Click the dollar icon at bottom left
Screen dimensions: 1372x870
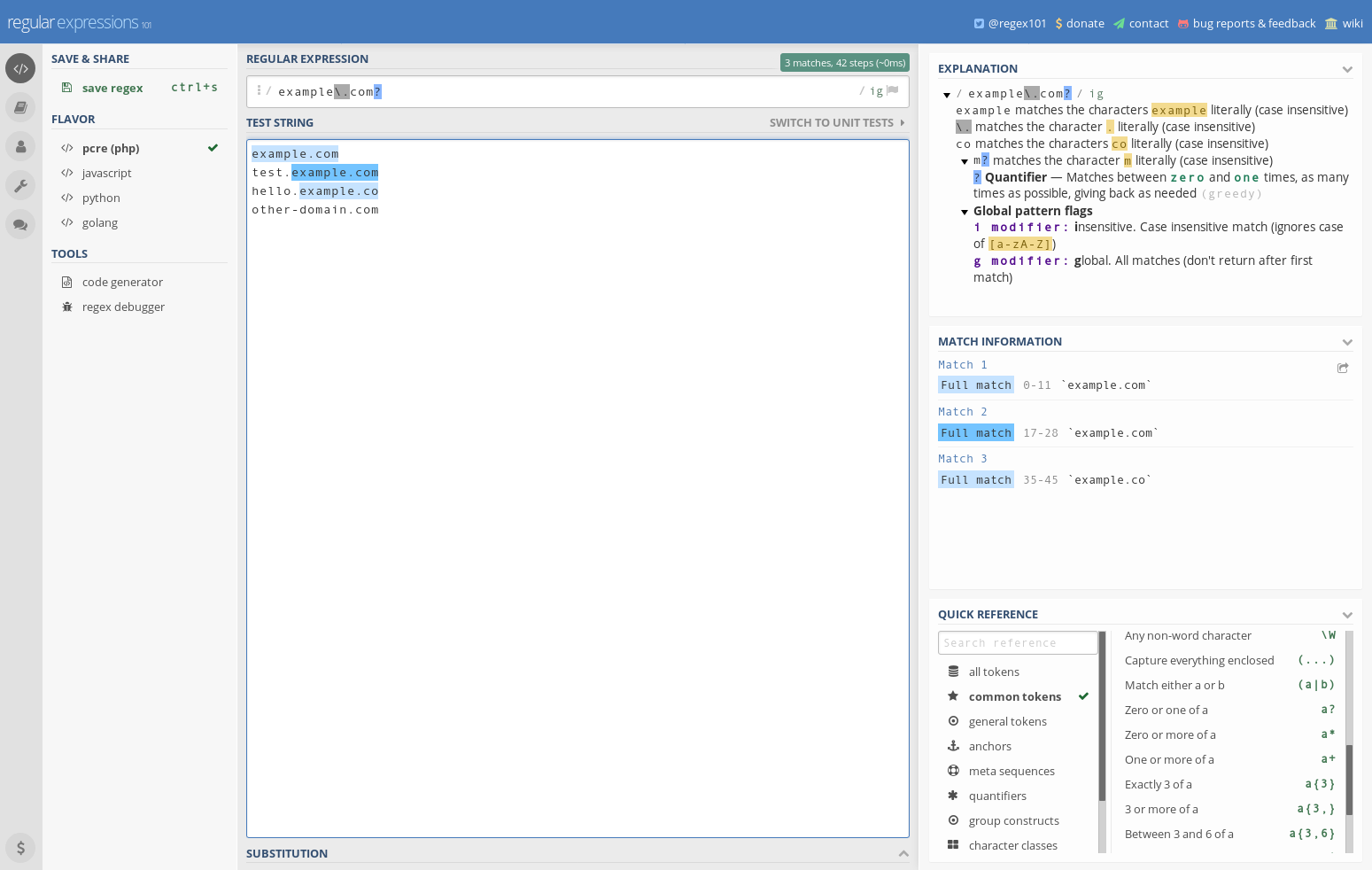click(x=20, y=848)
